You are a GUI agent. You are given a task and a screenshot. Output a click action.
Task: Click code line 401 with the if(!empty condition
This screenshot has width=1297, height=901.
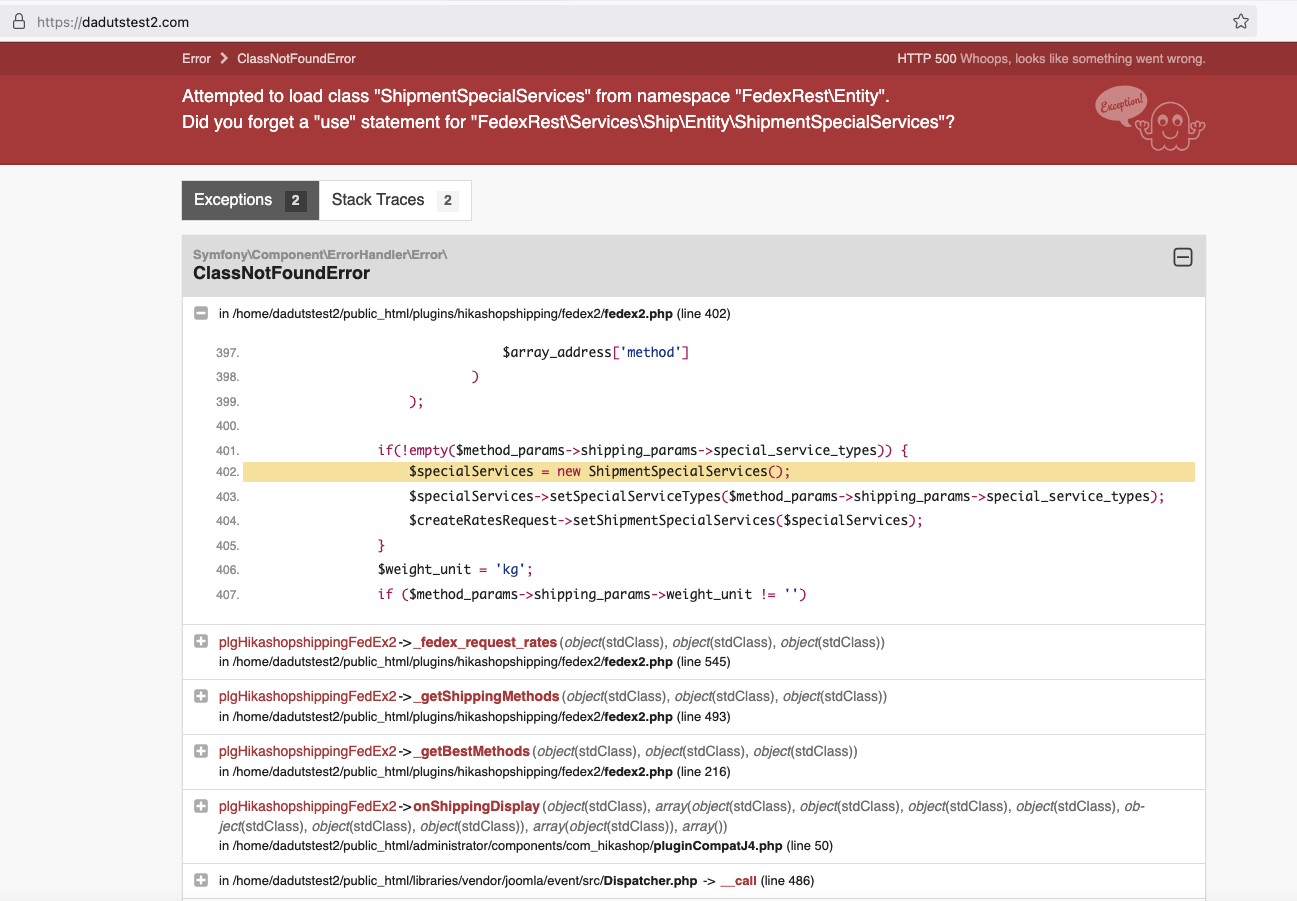click(x=642, y=451)
